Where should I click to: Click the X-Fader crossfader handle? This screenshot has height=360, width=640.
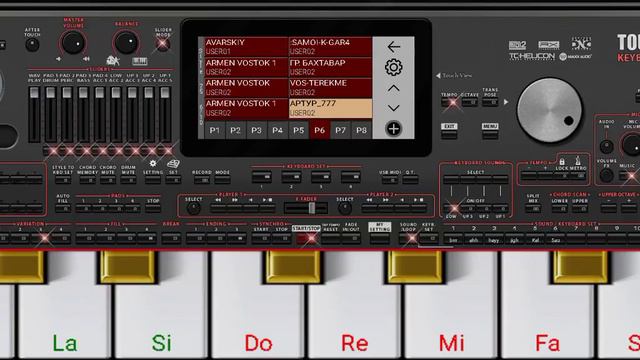312,208
